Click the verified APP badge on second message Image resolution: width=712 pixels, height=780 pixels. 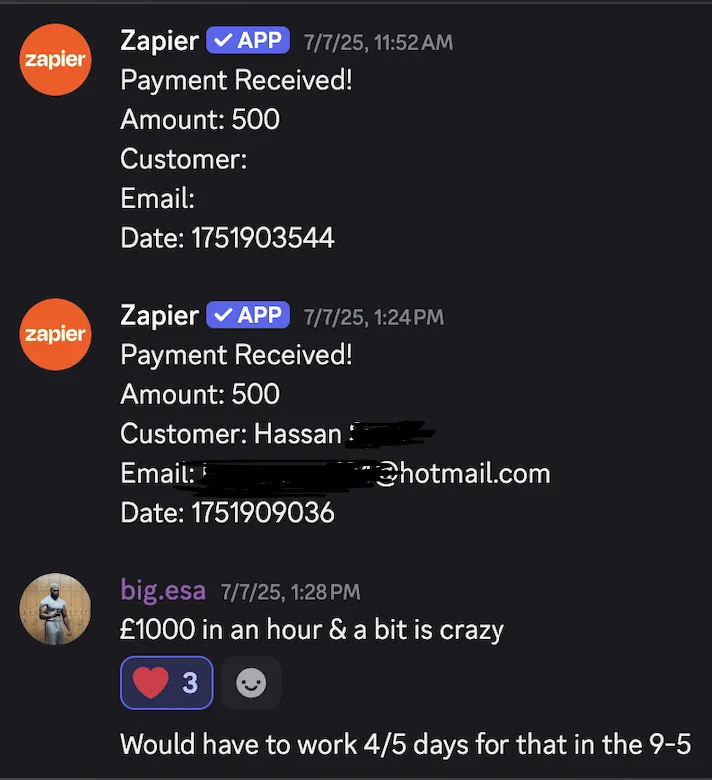248,315
